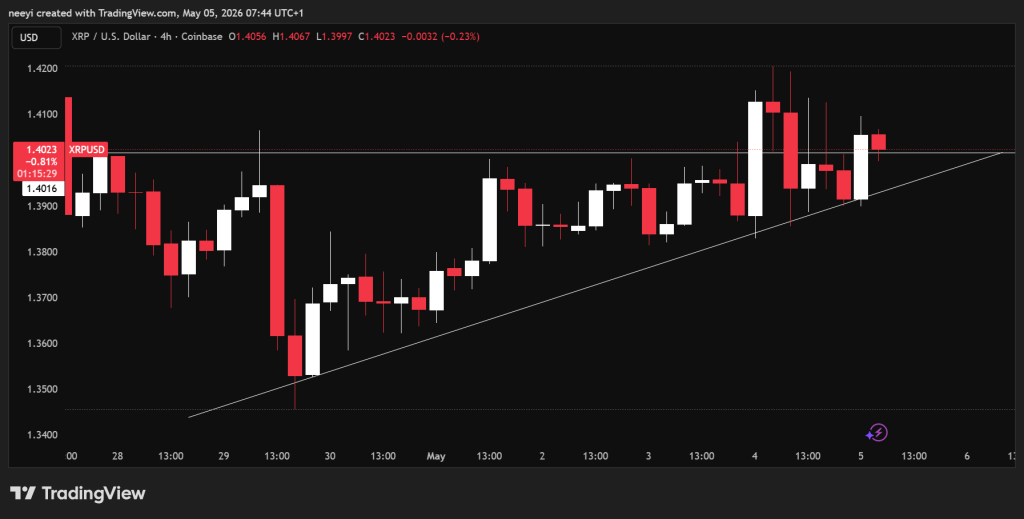Click the date 29 on time axis

223,456
